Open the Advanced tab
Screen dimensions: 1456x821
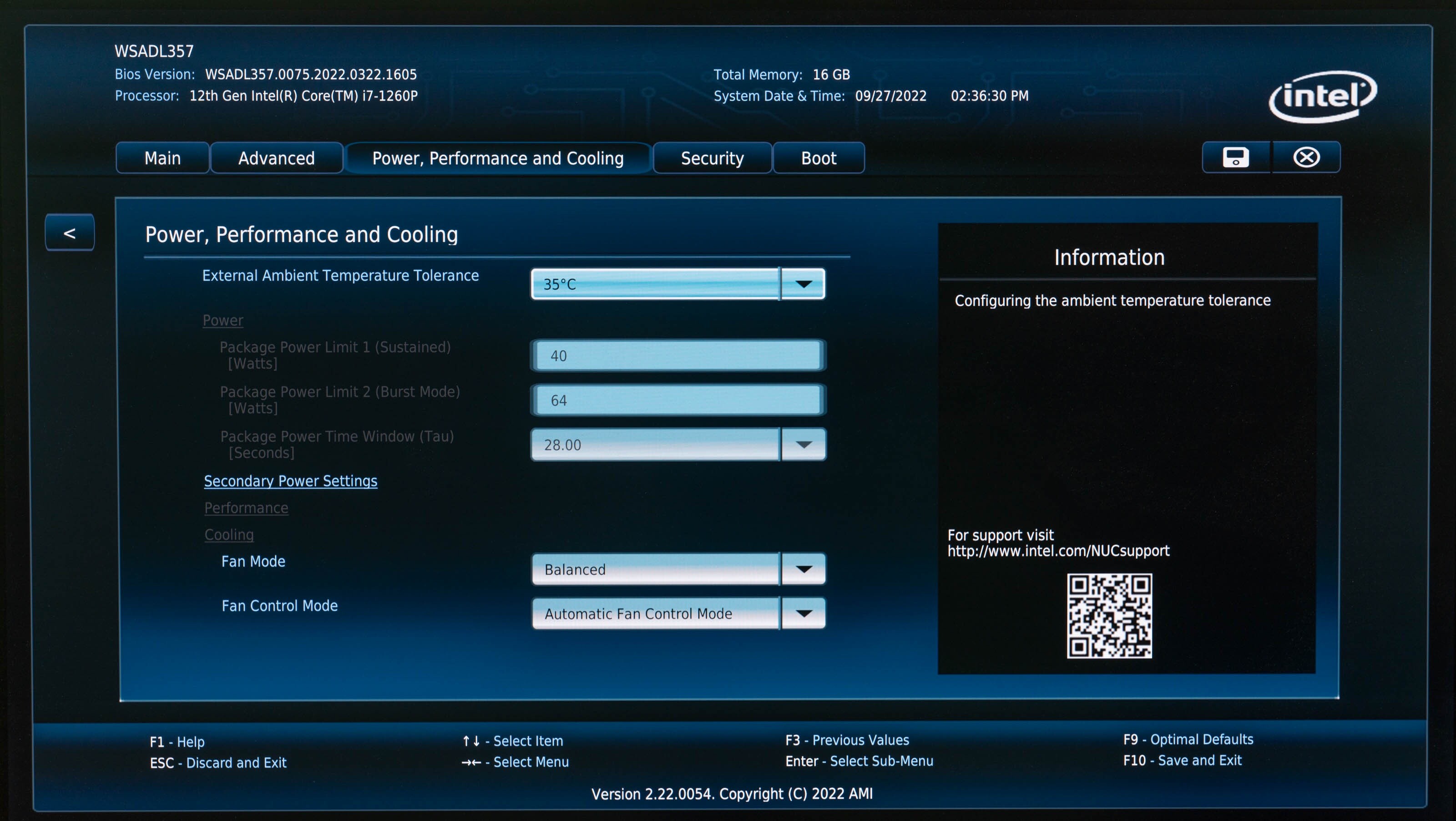tap(276, 158)
